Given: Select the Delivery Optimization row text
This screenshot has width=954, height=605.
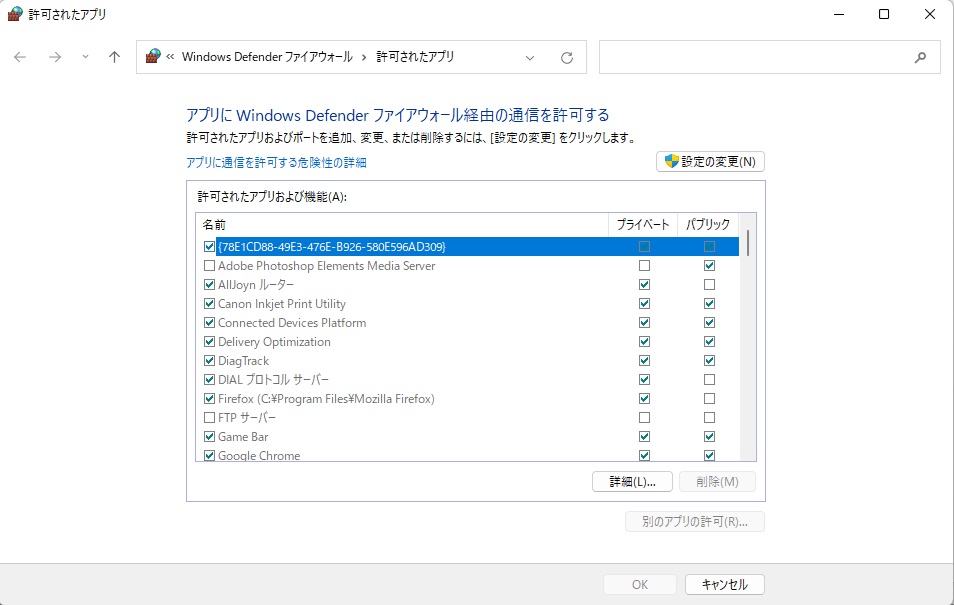Looking at the screenshot, I should coord(274,341).
